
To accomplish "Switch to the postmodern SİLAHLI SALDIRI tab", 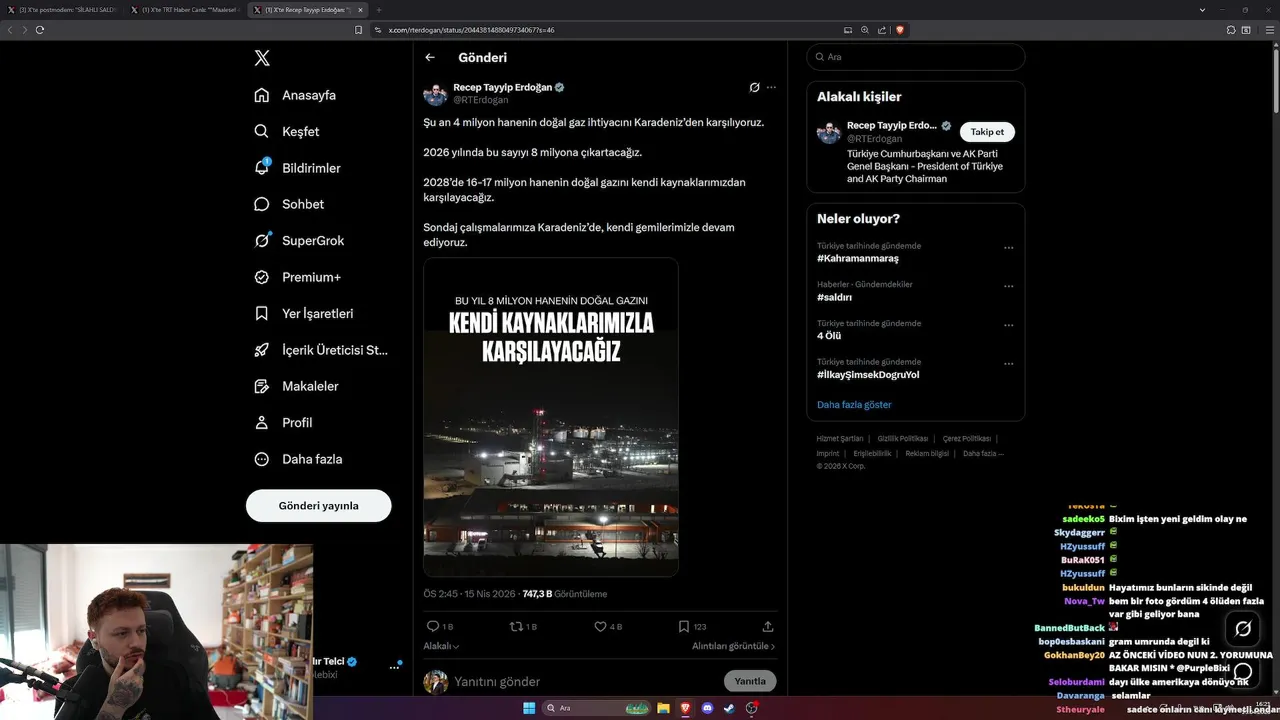I will 63,10.
